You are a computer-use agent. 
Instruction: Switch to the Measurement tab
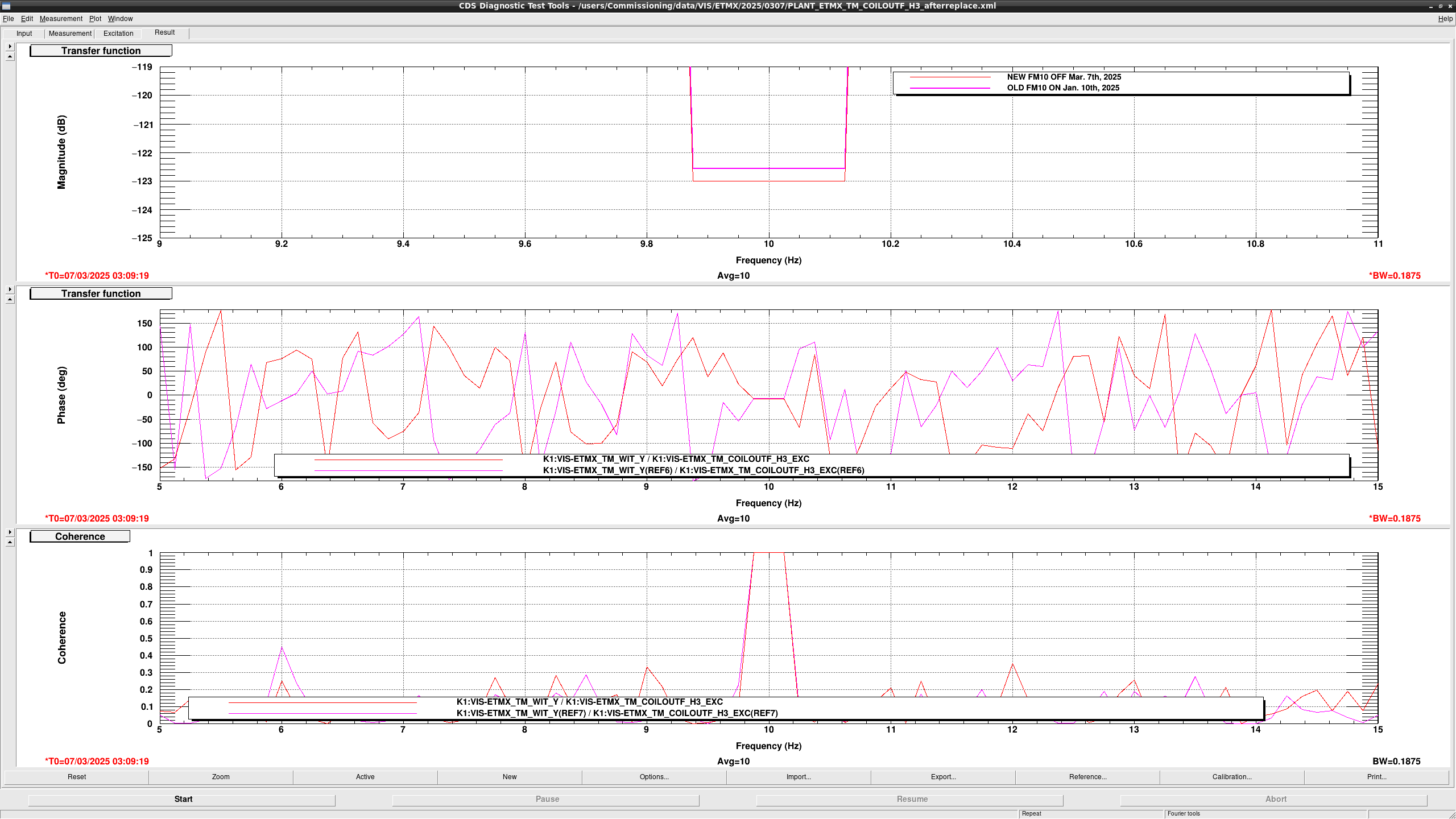pyautogui.click(x=70, y=34)
